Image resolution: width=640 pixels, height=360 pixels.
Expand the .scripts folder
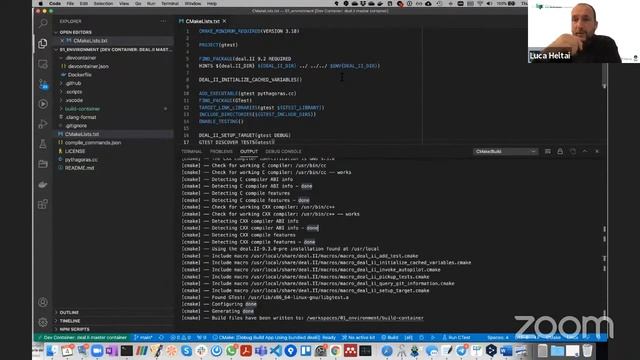(x=74, y=92)
